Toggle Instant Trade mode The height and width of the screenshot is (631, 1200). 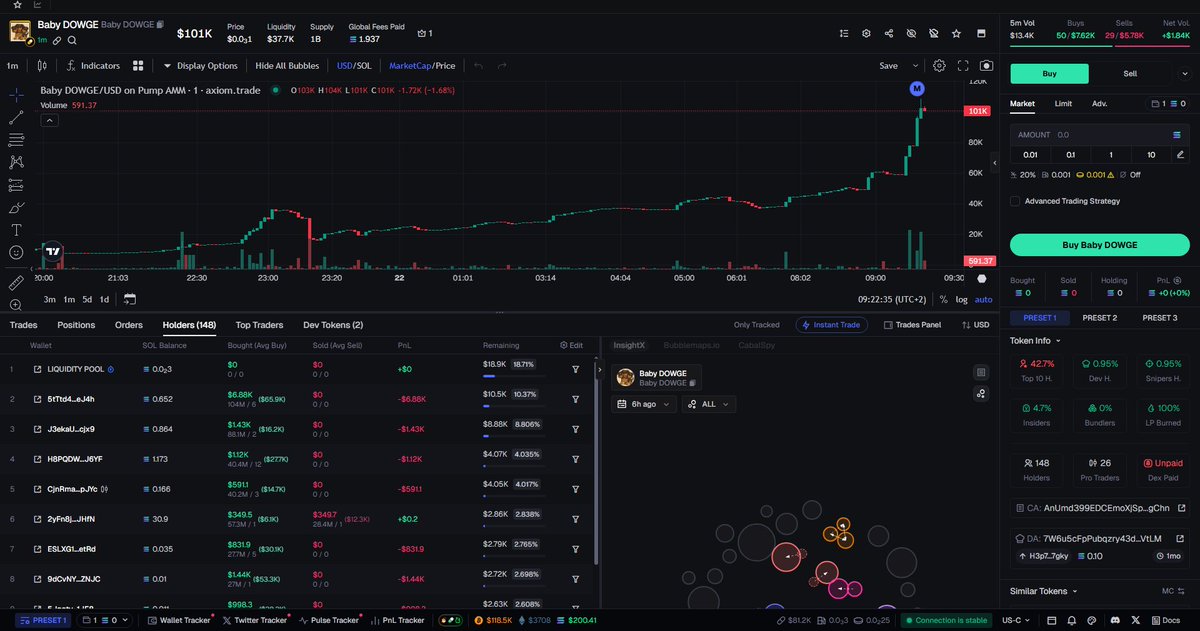[831, 325]
